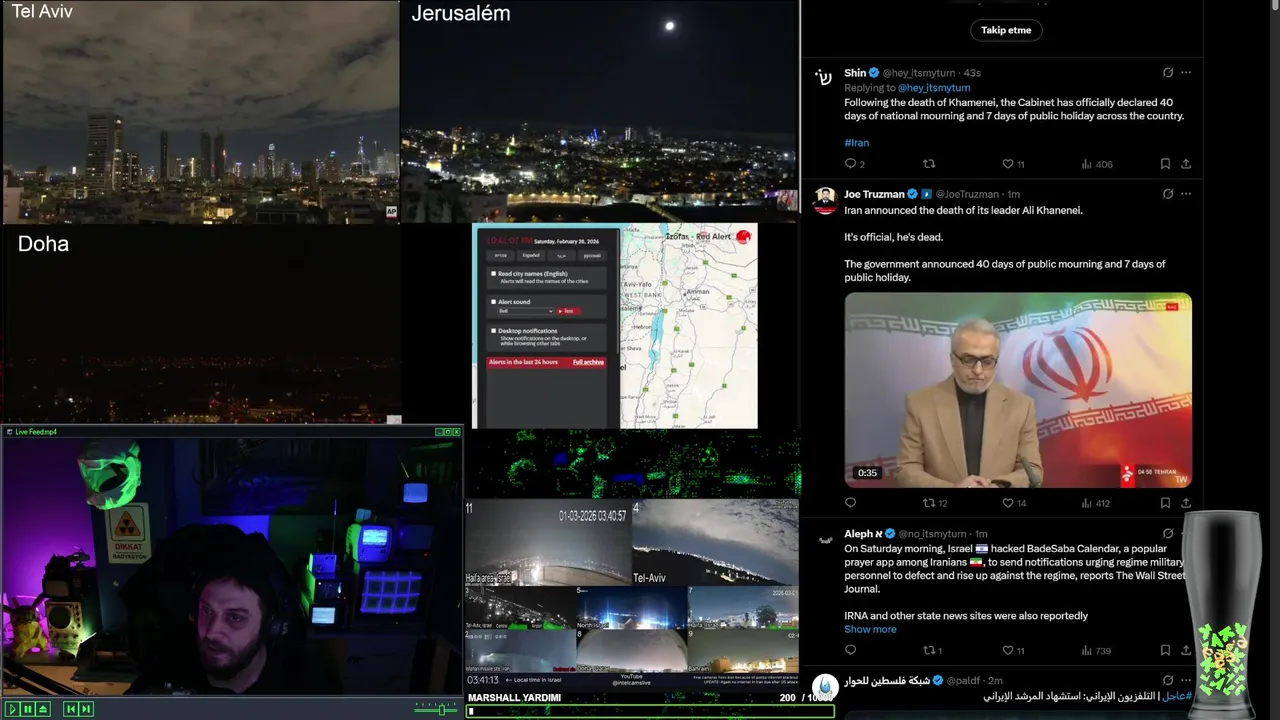Bookmark Shin's tweet

(1165, 164)
